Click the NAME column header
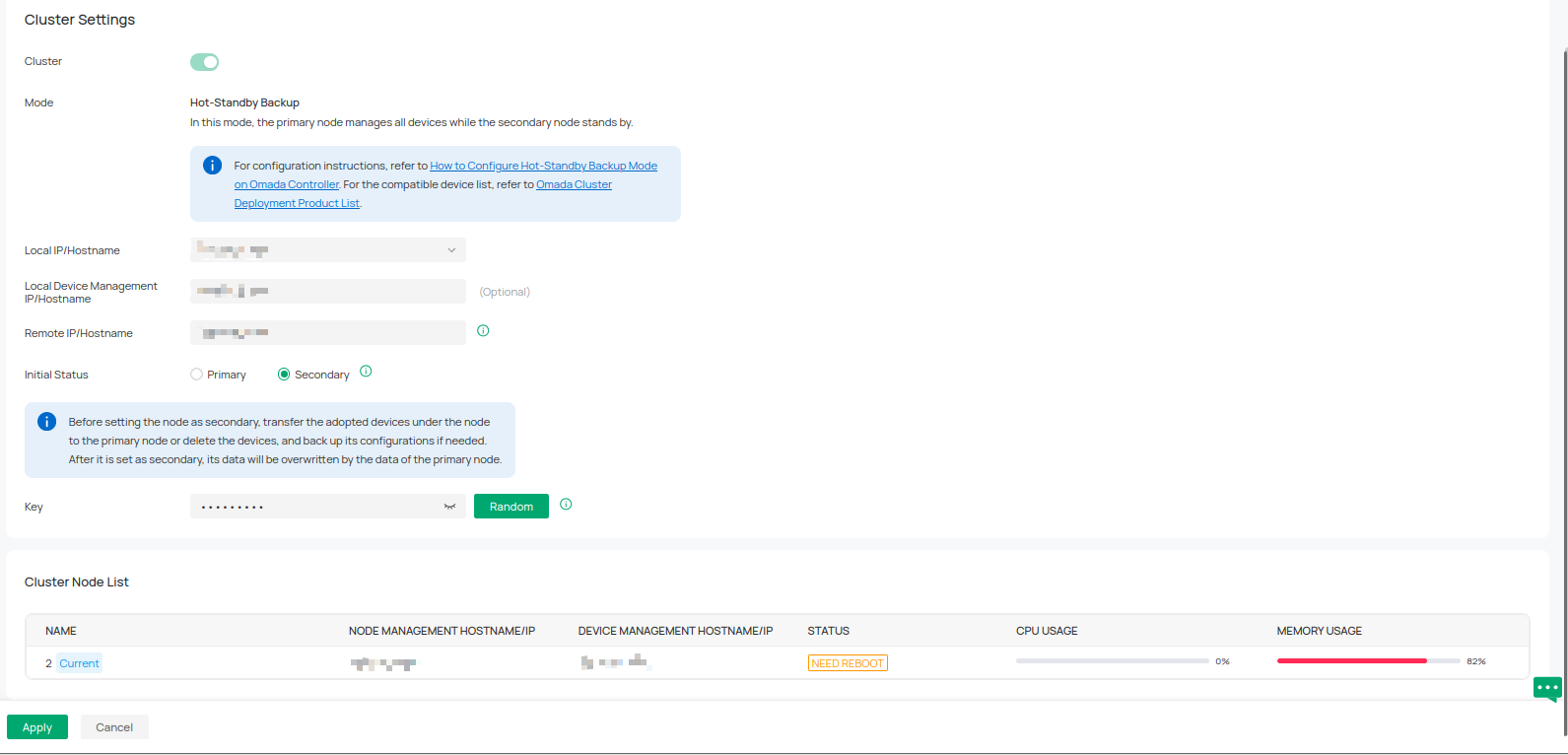 pos(61,631)
